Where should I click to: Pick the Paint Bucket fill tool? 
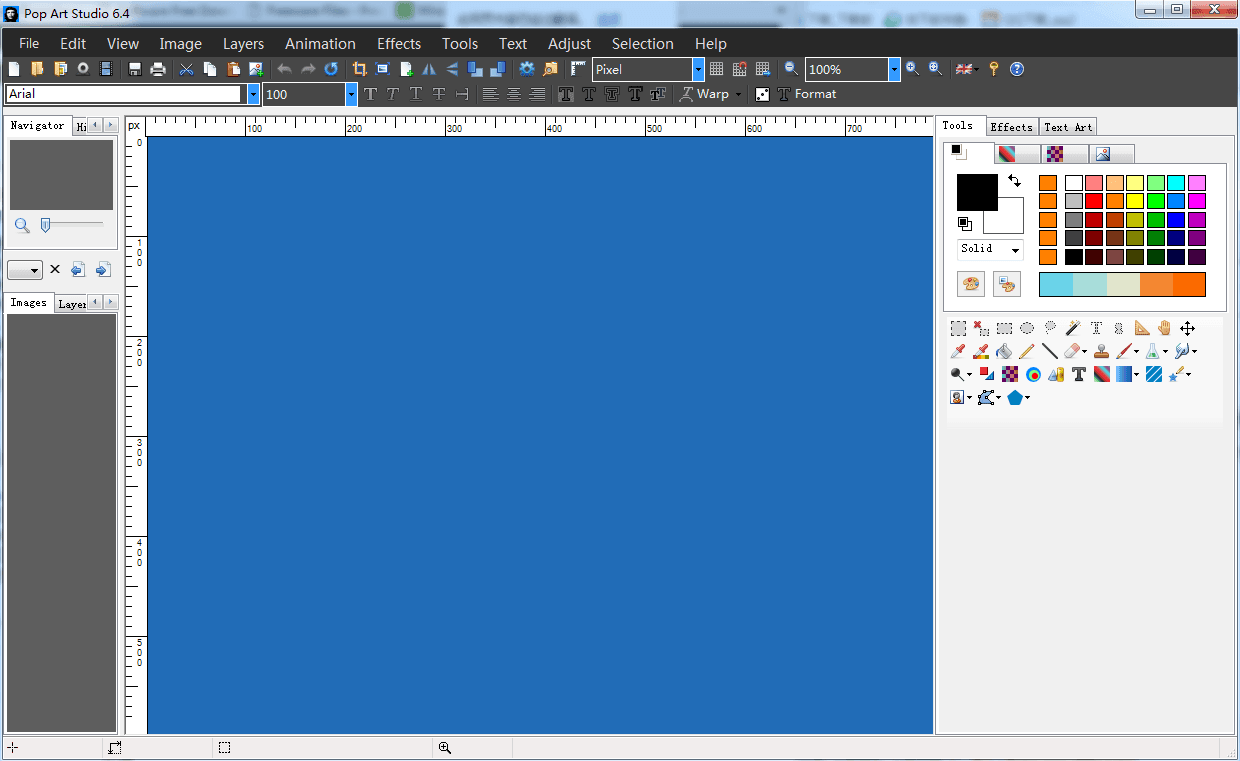pos(1004,351)
